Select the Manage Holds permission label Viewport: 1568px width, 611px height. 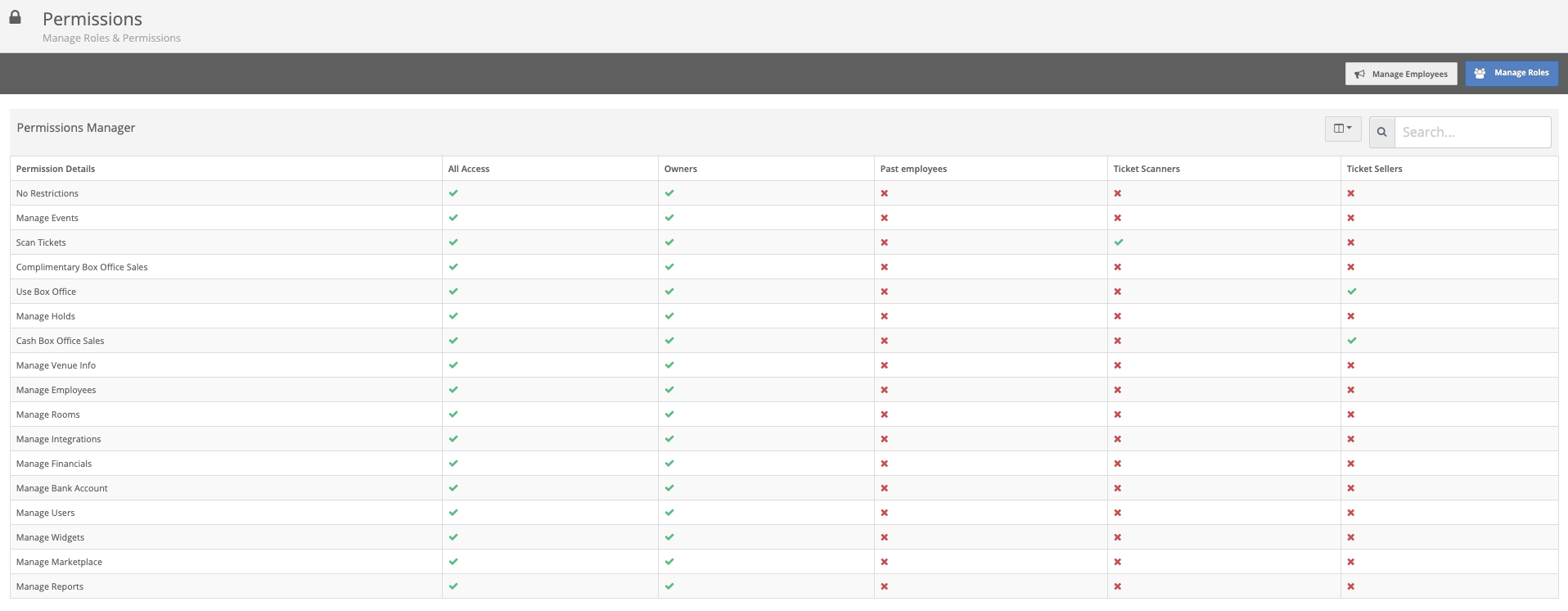coord(46,316)
